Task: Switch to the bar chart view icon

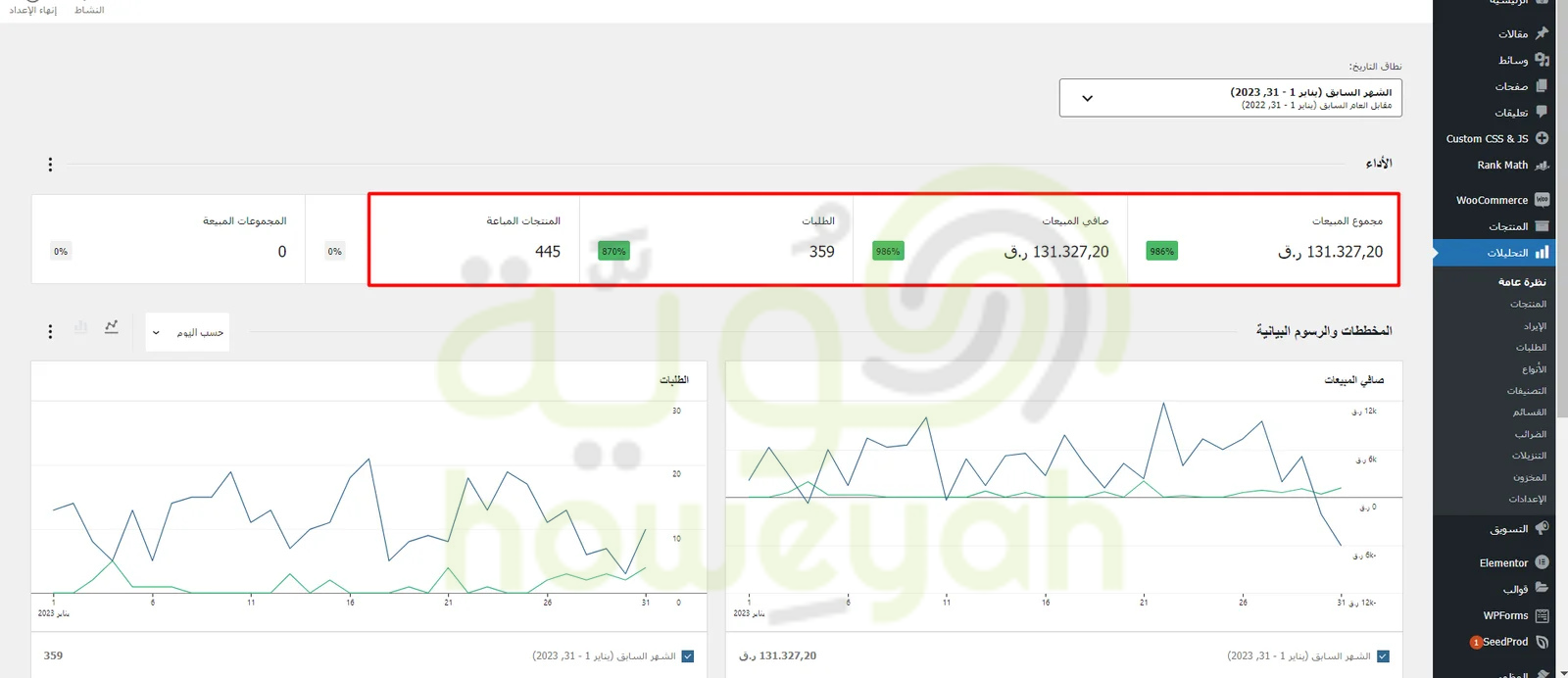Action: (80, 327)
